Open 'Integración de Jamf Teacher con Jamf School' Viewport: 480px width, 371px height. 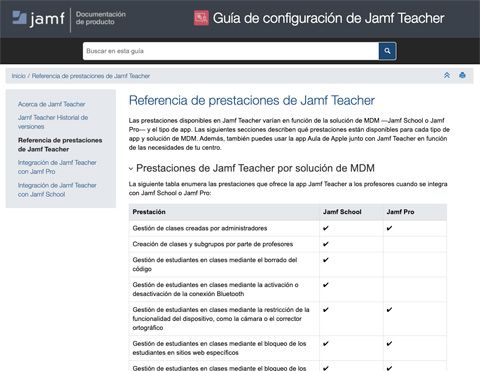tap(57, 190)
